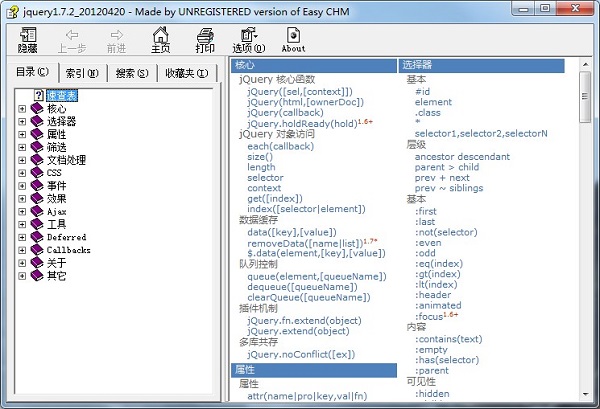Viewport: 600px width, 409px height.
Task: Go to 主页 home icon
Action: (x=161, y=35)
